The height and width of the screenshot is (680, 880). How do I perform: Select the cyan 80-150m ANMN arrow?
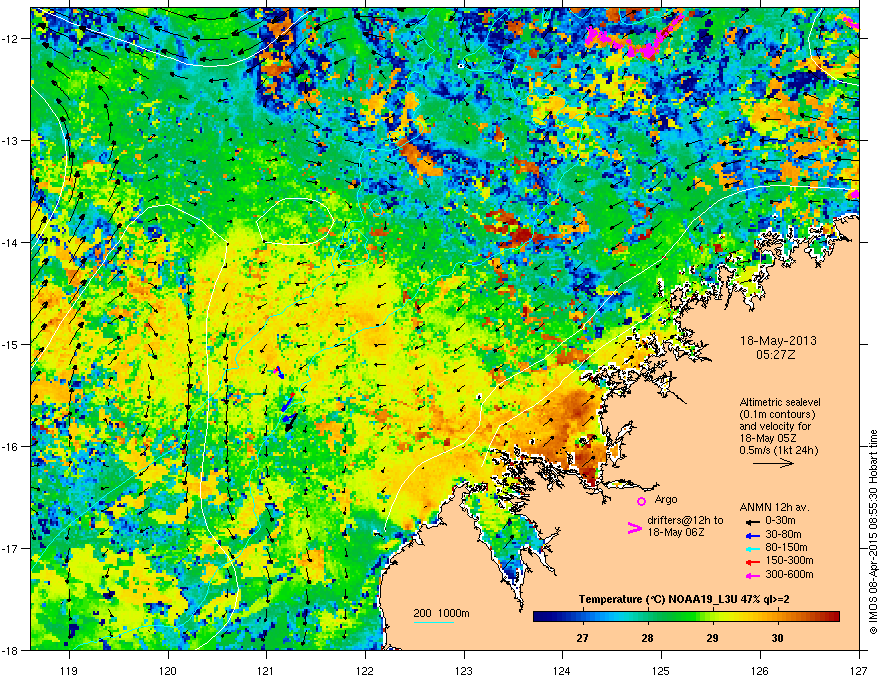point(753,548)
